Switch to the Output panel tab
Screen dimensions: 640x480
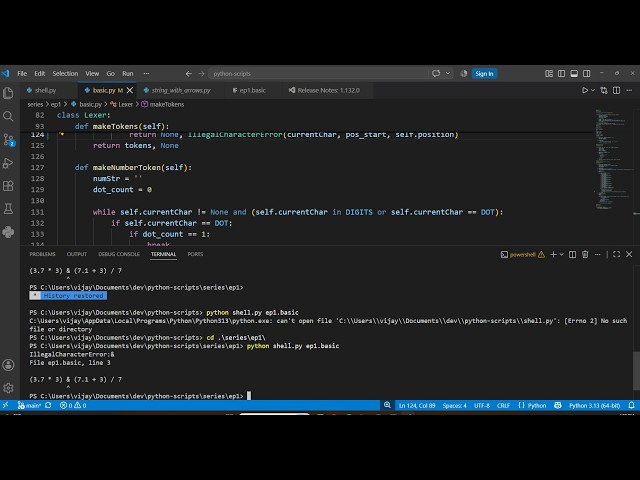77,254
